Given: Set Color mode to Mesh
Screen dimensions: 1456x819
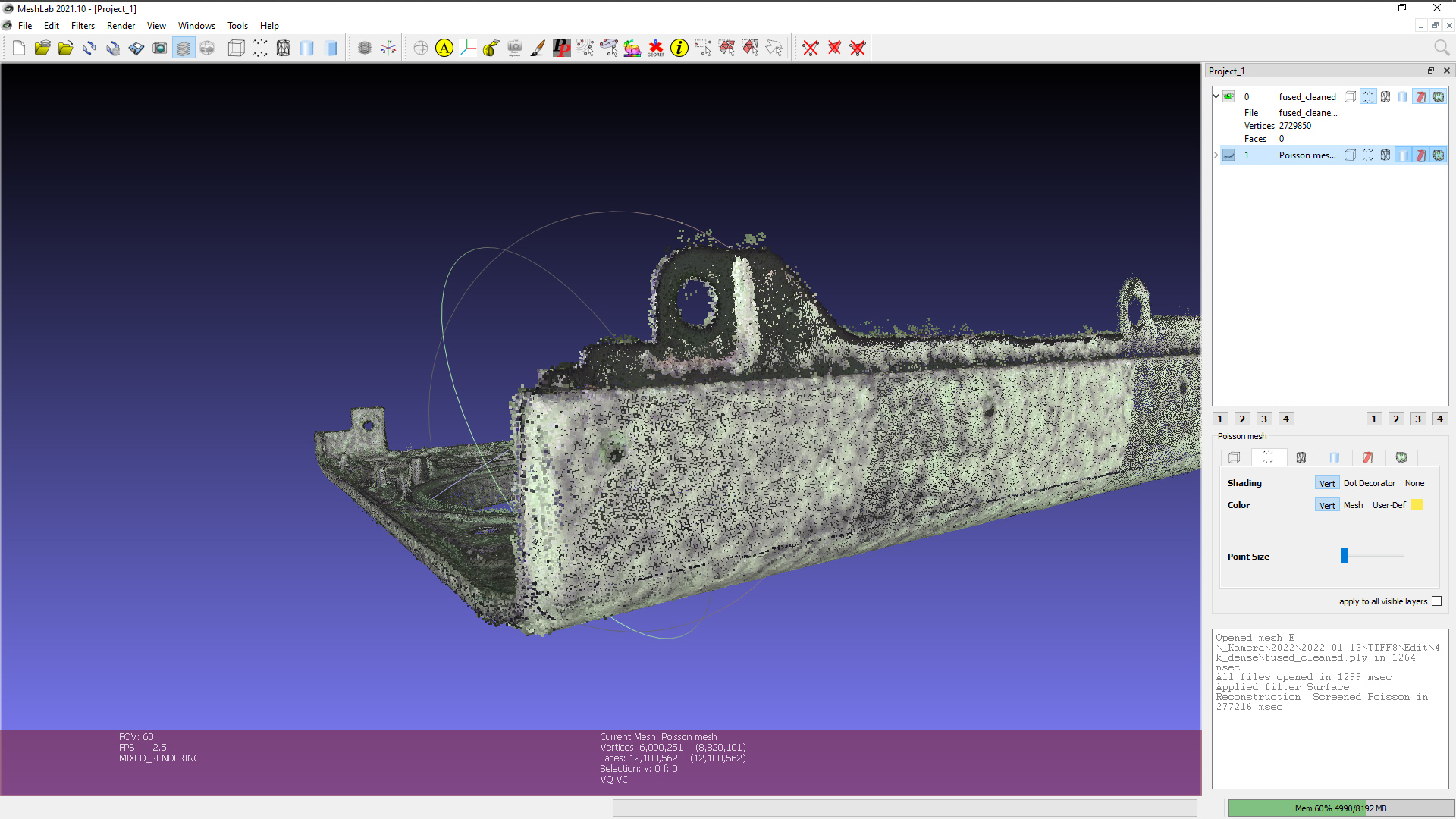Looking at the screenshot, I should (1353, 505).
